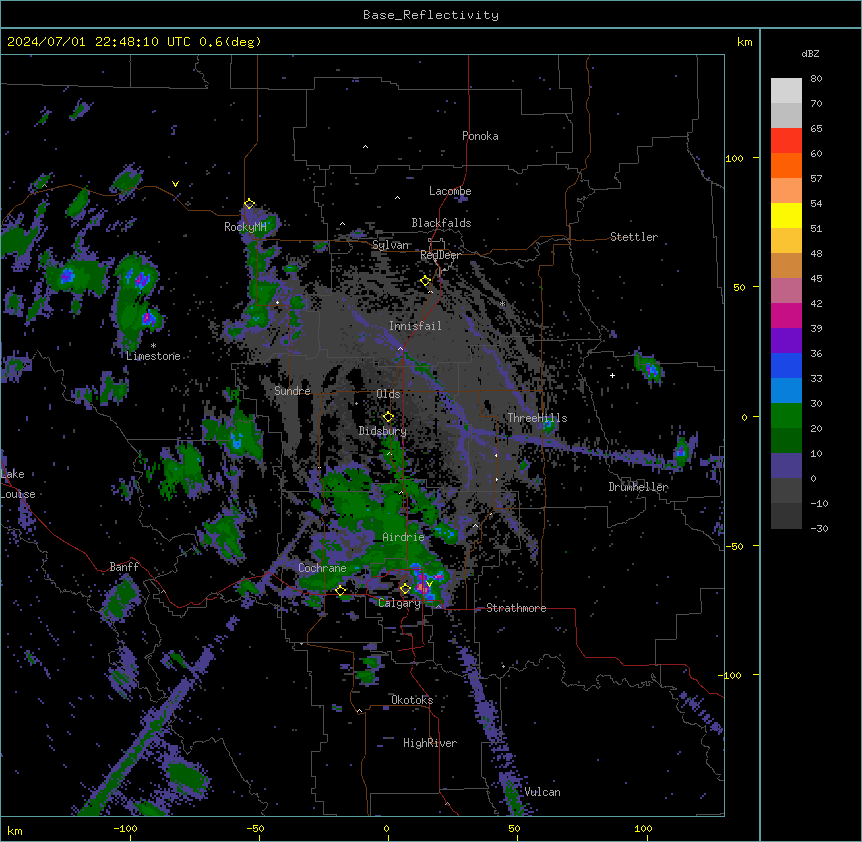
Task: Click the ThreeHills label
Action: [537, 418]
